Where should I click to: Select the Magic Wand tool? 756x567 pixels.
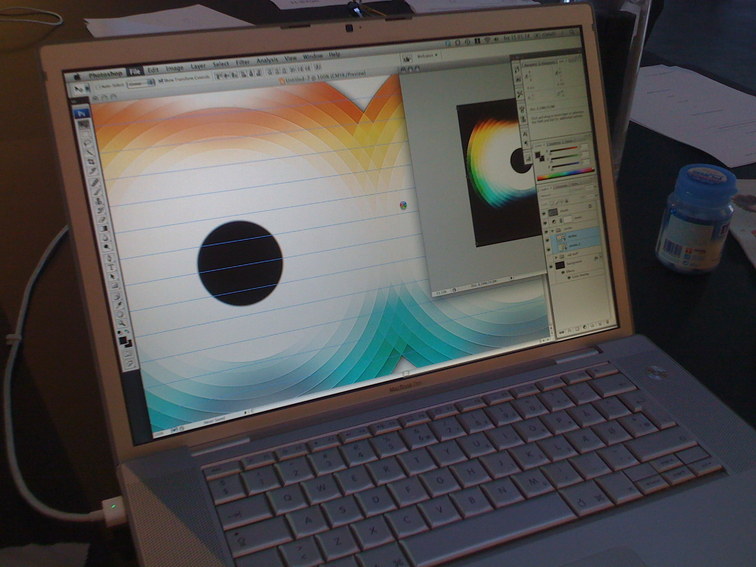click(89, 151)
